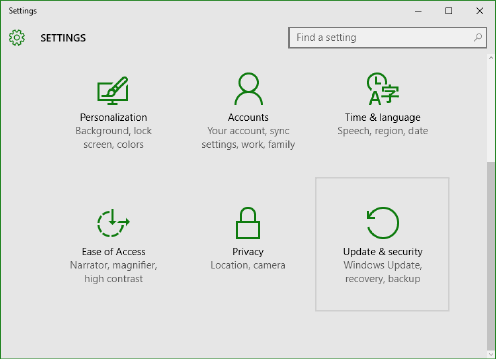Click the magnifier search icon in the search box
The width and height of the screenshot is (496, 360).
coord(478,37)
